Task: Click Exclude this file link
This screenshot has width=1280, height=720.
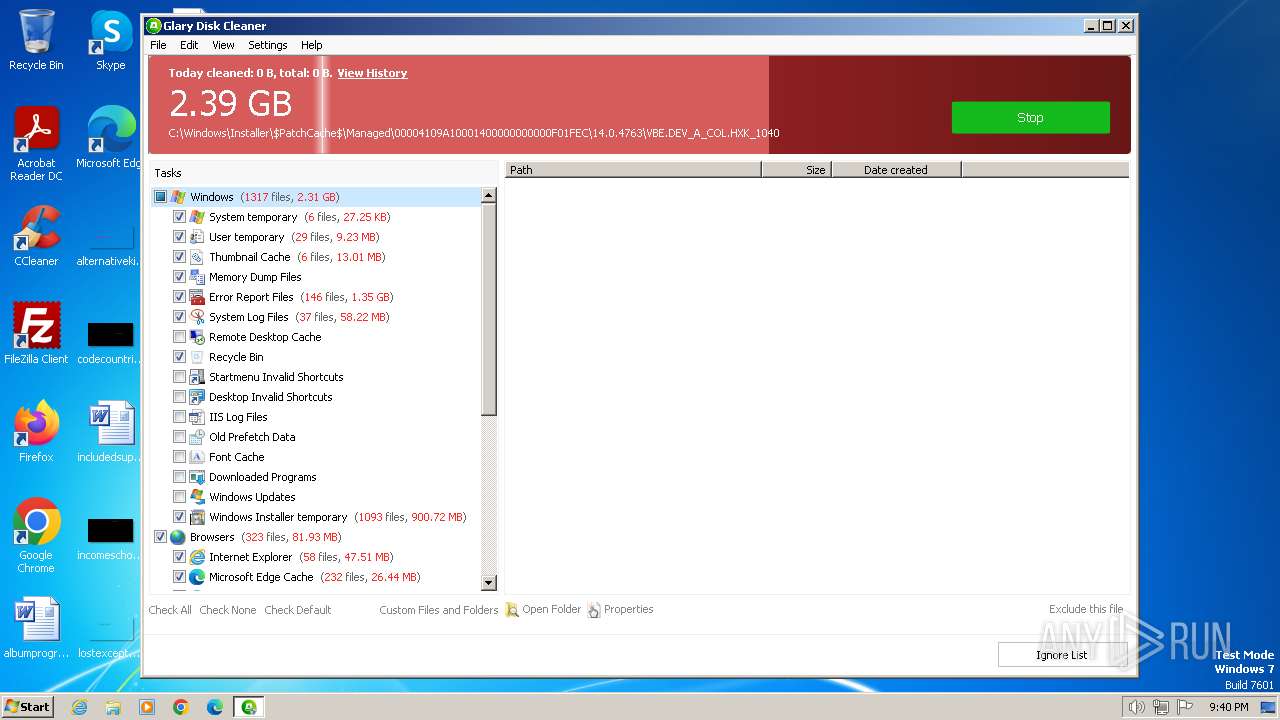Action: pos(1086,609)
